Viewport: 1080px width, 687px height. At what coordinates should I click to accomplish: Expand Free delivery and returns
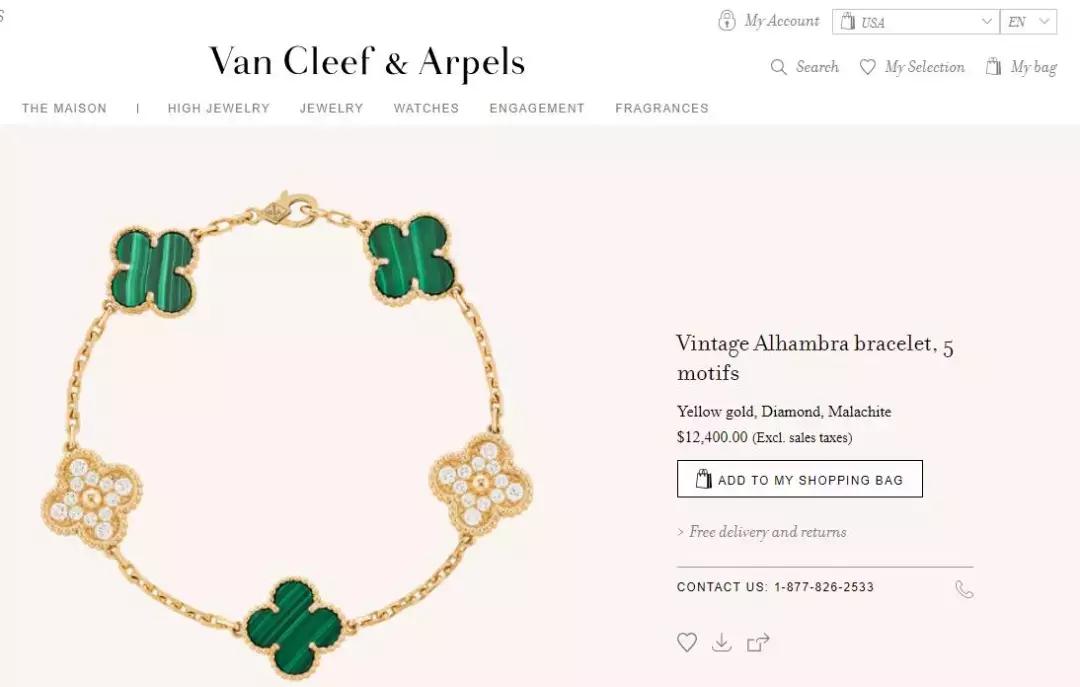coord(762,532)
